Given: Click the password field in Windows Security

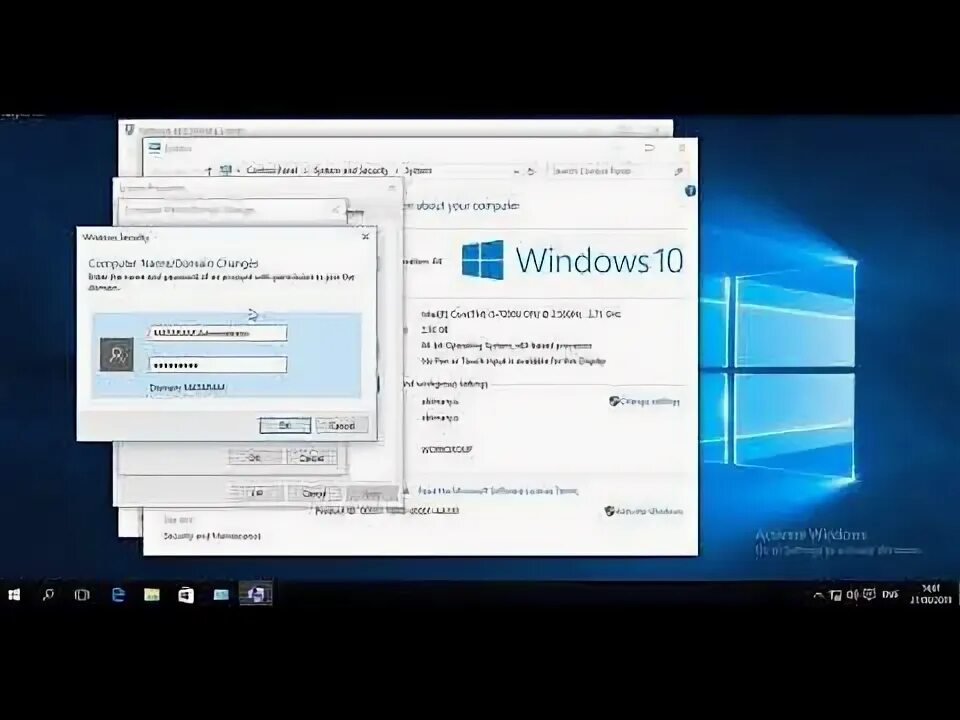Looking at the screenshot, I should point(217,365).
